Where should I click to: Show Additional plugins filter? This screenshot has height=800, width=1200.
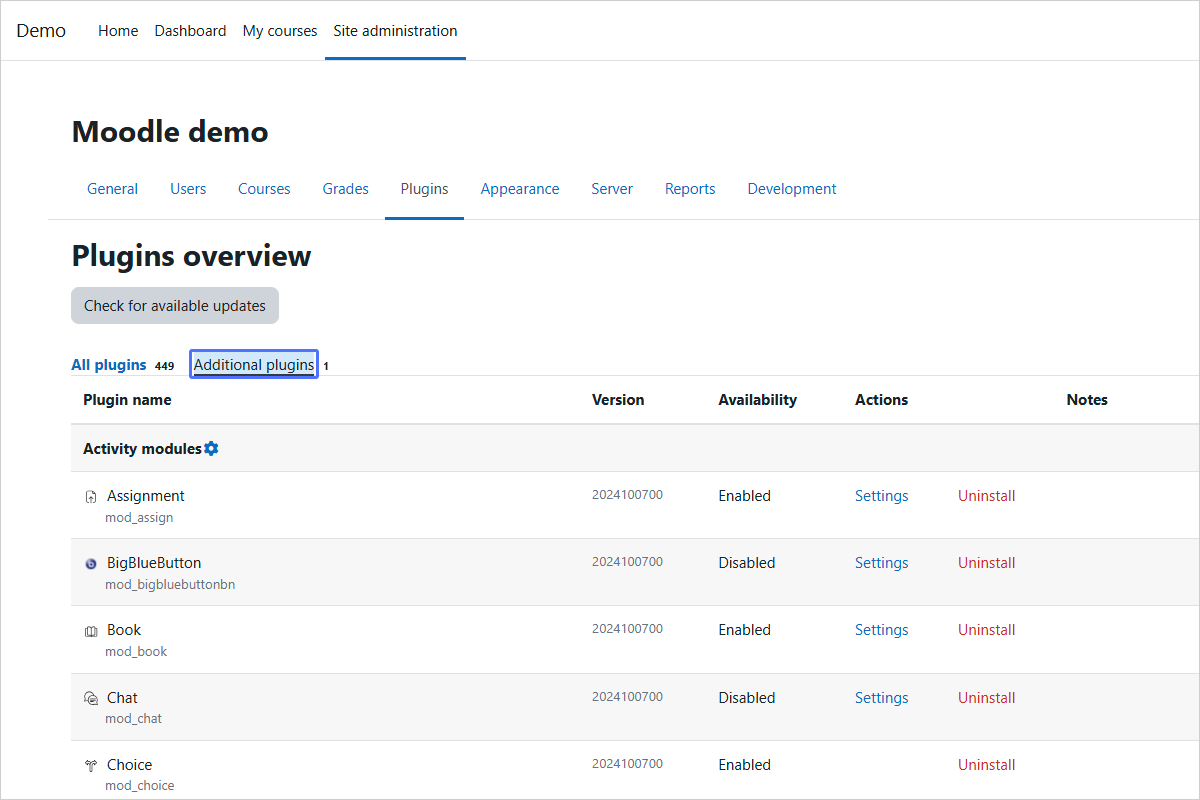254,365
